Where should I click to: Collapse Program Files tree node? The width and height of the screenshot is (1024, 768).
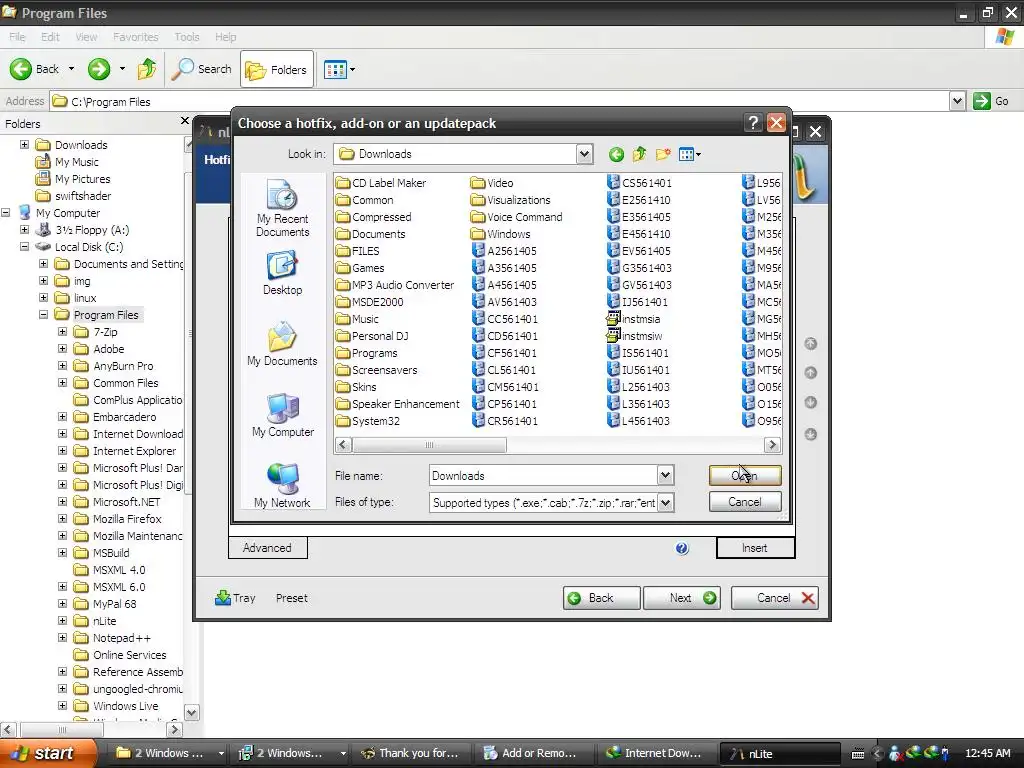coord(43,315)
